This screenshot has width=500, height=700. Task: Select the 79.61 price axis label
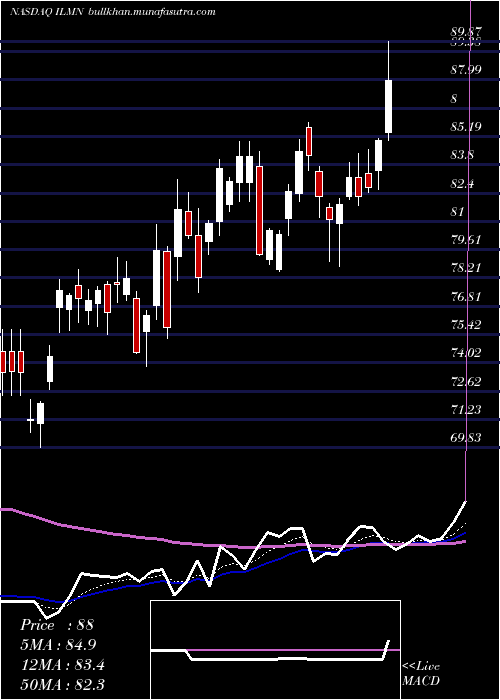[x=466, y=240]
